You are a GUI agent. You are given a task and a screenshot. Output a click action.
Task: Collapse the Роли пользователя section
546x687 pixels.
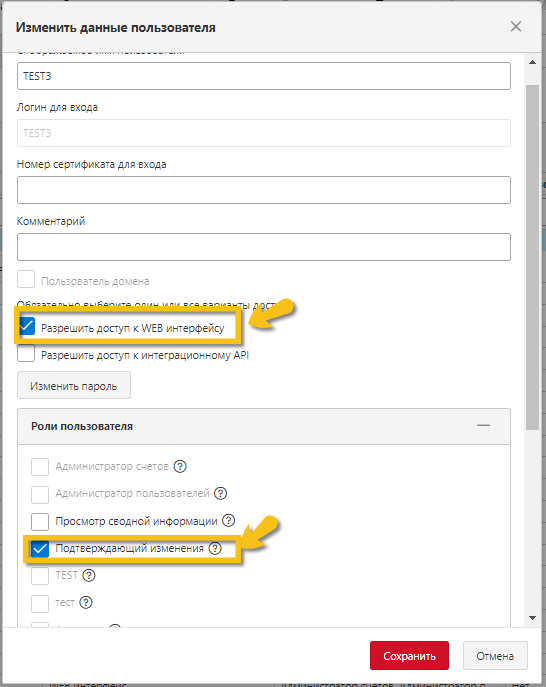[483, 425]
